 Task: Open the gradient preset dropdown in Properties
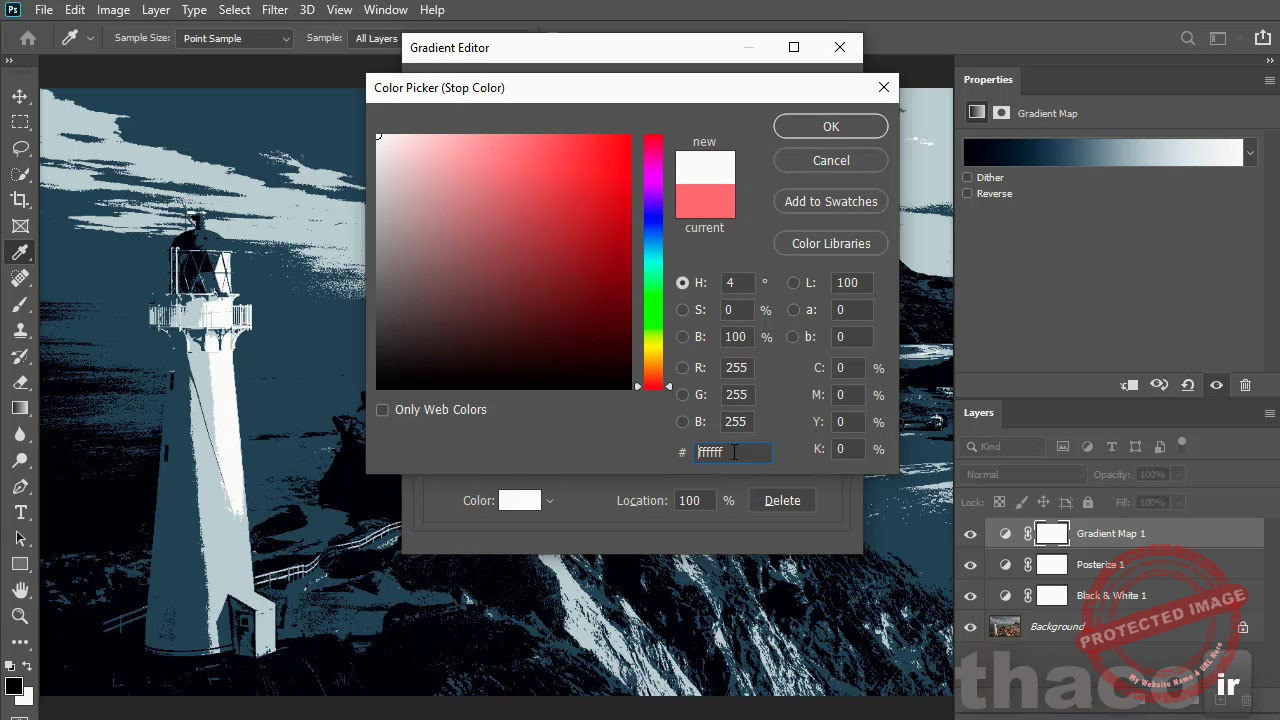1249,152
